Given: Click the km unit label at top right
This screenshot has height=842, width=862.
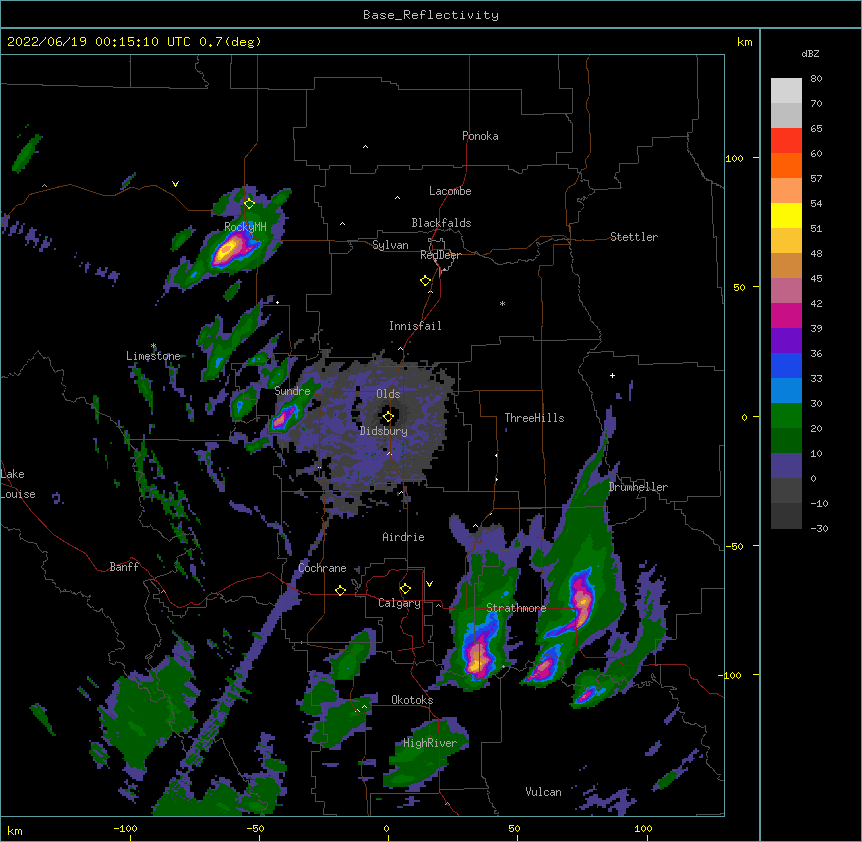Looking at the screenshot, I should click(744, 42).
